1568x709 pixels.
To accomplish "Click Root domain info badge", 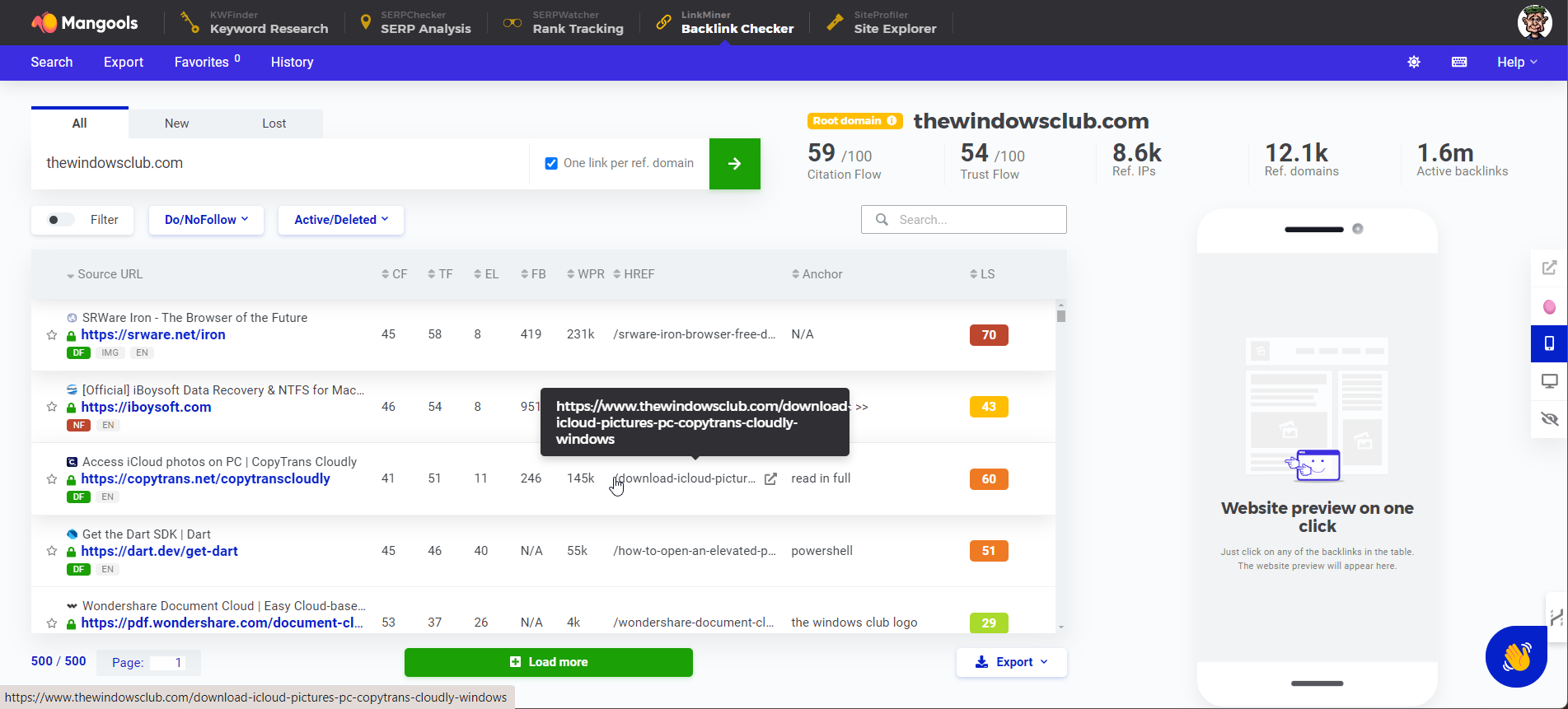I will [x=854, y=121].
